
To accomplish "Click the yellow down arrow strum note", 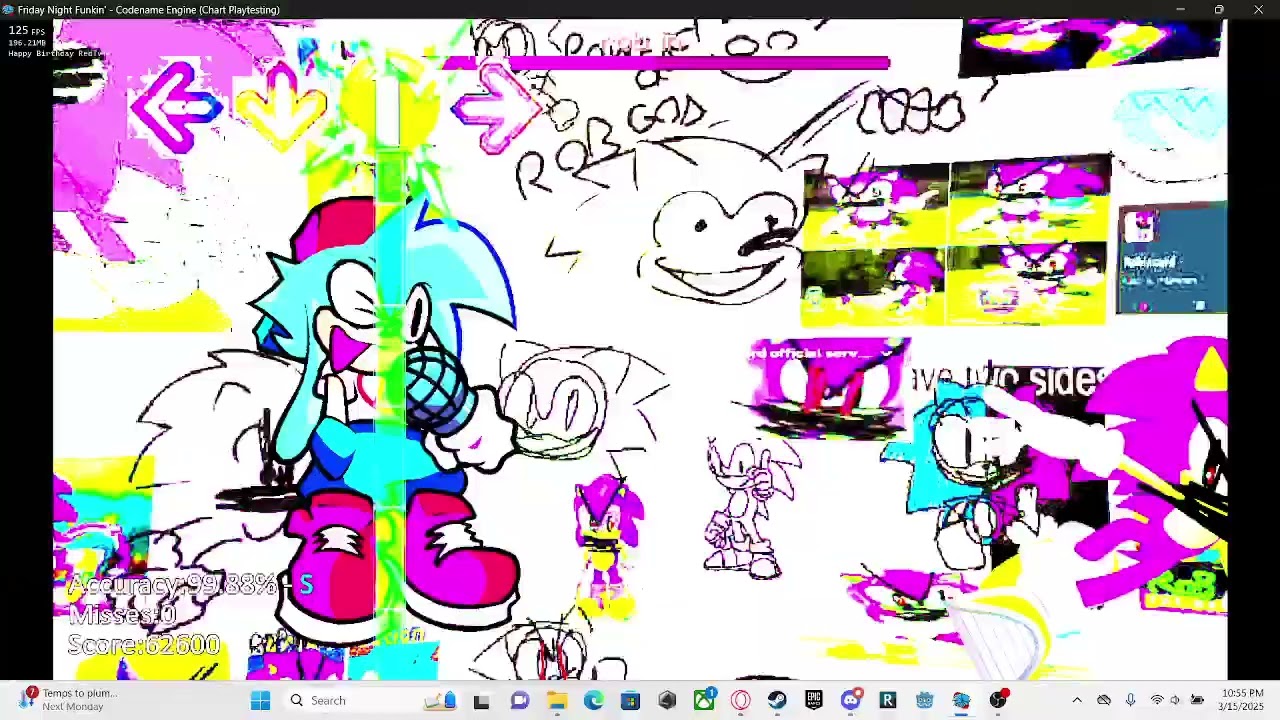I will click(x=281, y=106).
